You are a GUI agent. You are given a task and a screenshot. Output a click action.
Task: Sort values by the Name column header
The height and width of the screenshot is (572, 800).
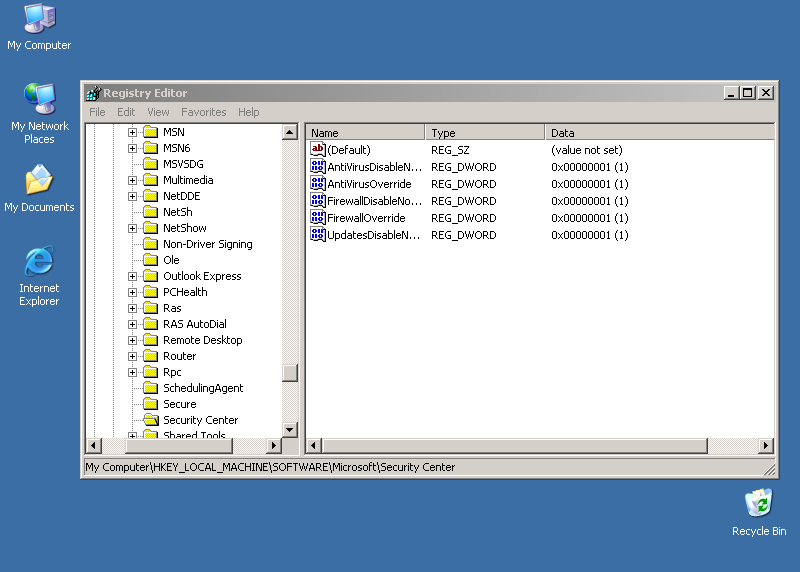(x=365, y=133)
